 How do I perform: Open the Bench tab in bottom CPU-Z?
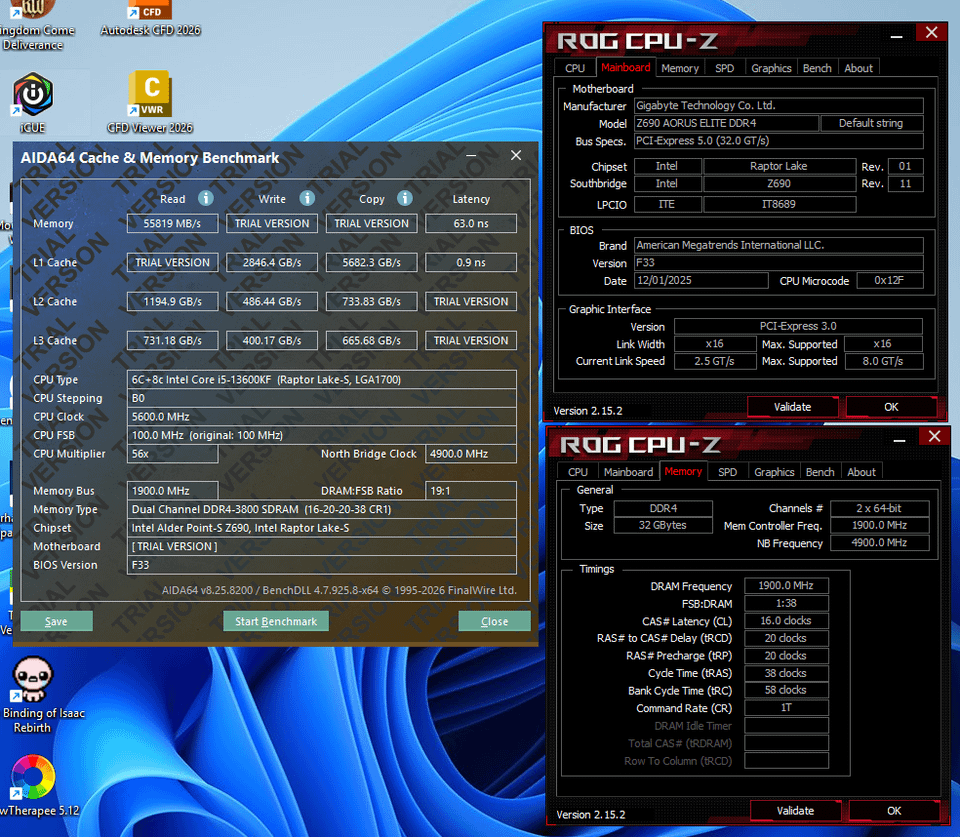point(820,472)
